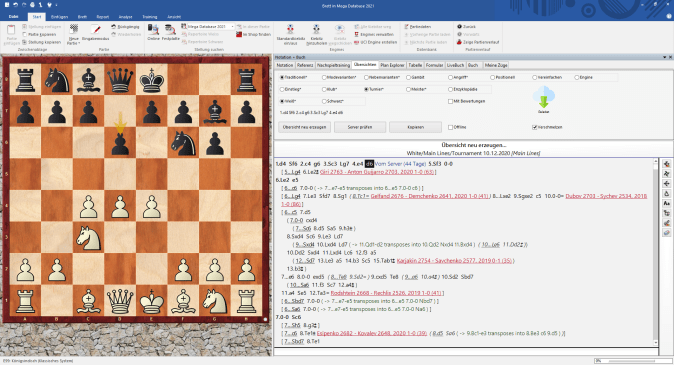Click last icon in notation side toolbar

(667, 233)
